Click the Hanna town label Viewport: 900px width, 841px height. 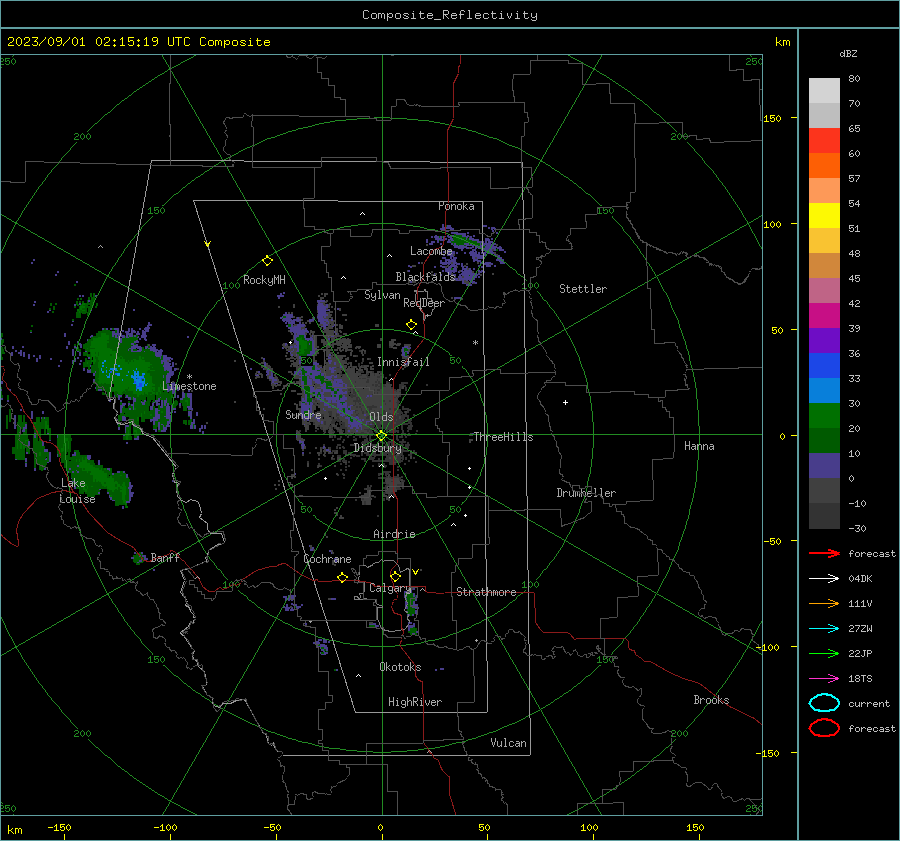[699, 446]
